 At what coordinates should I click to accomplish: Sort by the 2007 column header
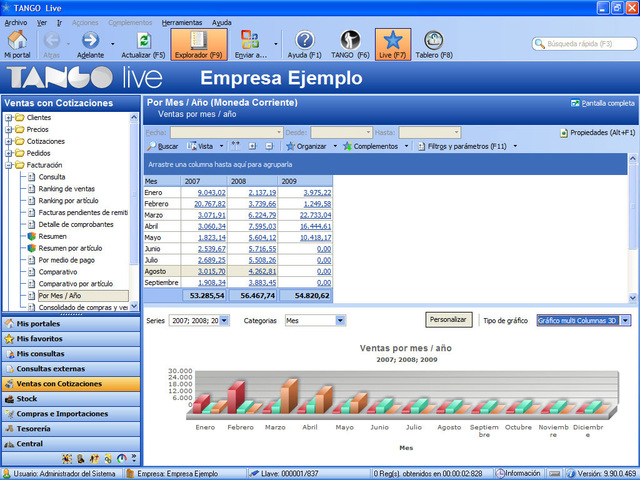tap(204, 181)
